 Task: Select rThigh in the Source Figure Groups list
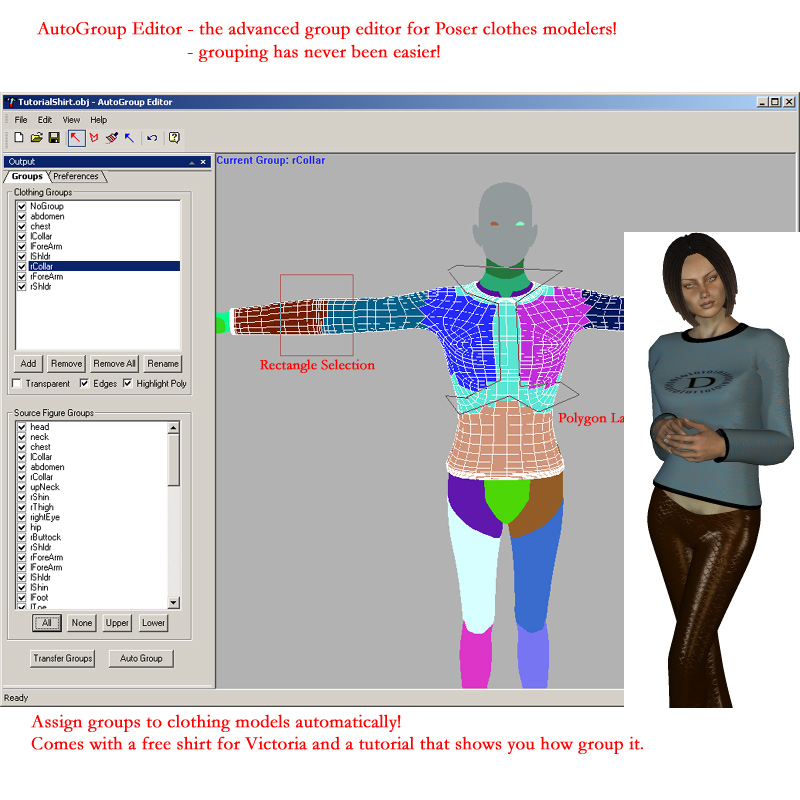click(42, 507)
